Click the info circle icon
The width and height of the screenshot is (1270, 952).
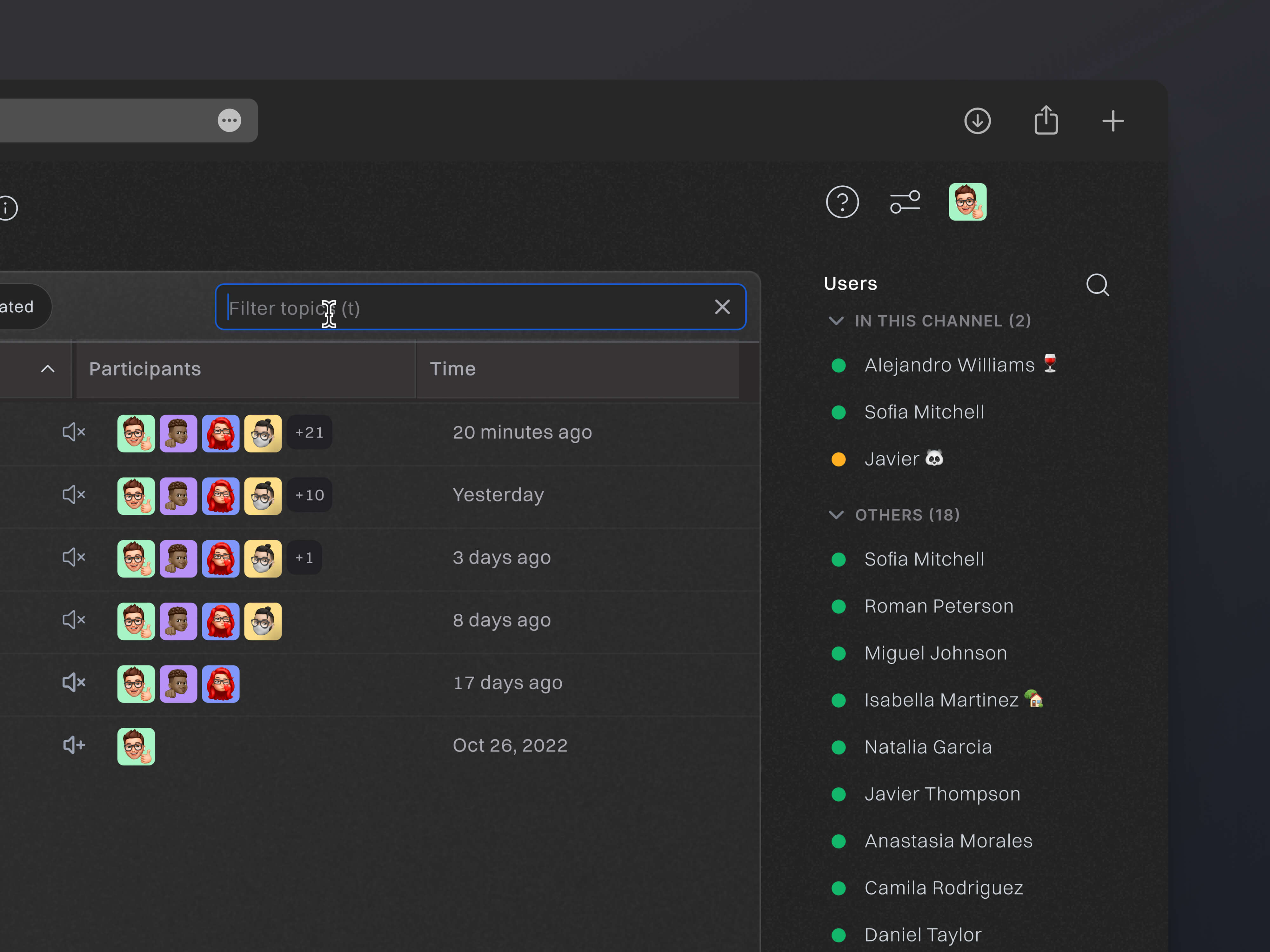point(7,208)
